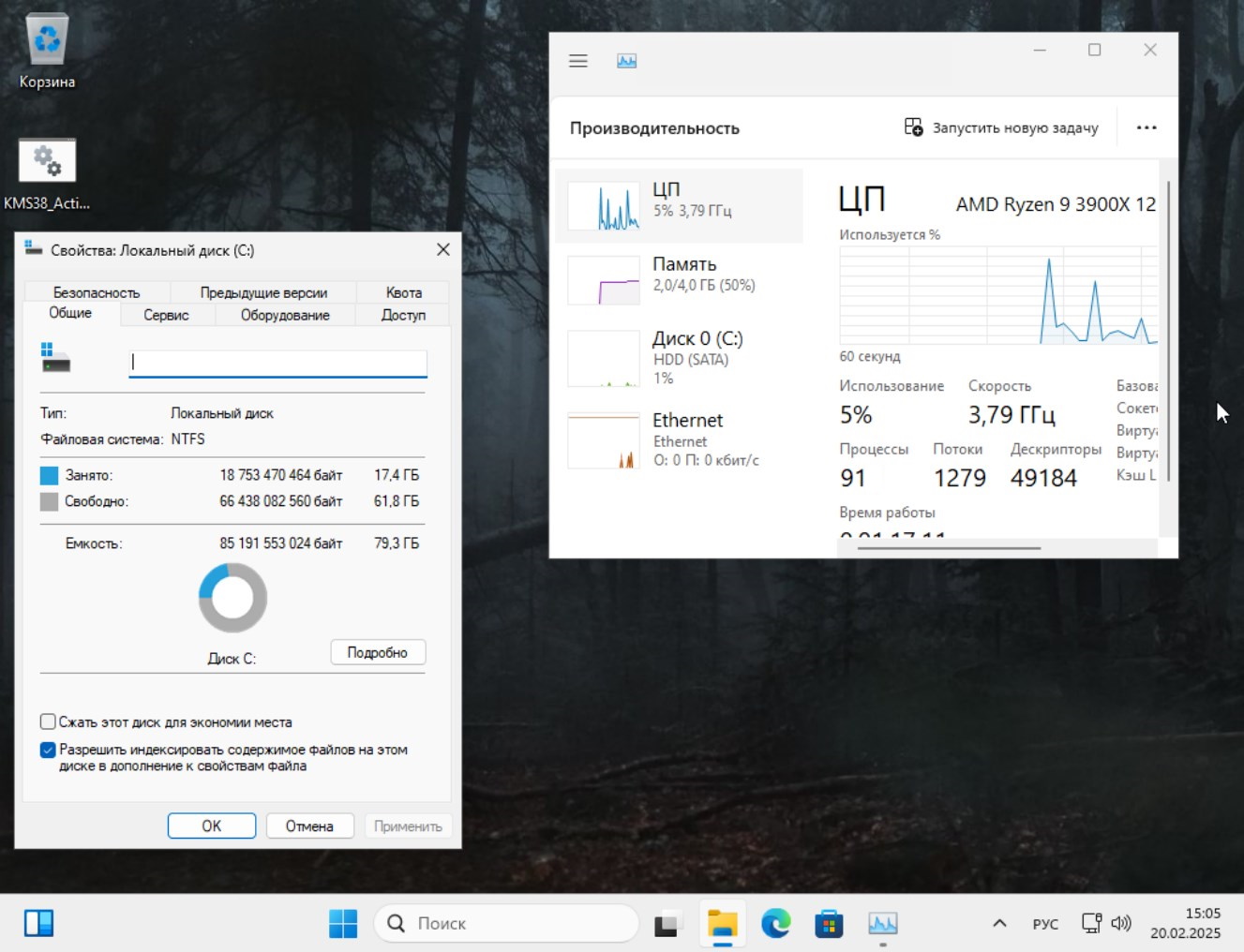The image size is (1244, 952).
Task: Click the descriptors value 49184
Action: pyautogui.click(x=1043, y=478)
